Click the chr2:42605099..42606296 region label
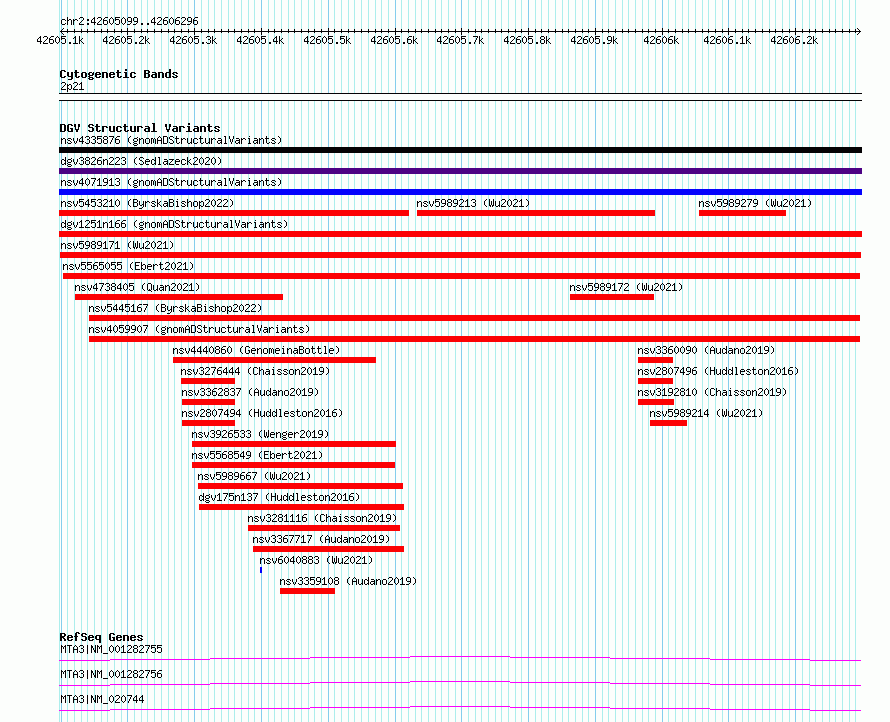Viewport: 890px width, 722px height. (x=129, y=21)
